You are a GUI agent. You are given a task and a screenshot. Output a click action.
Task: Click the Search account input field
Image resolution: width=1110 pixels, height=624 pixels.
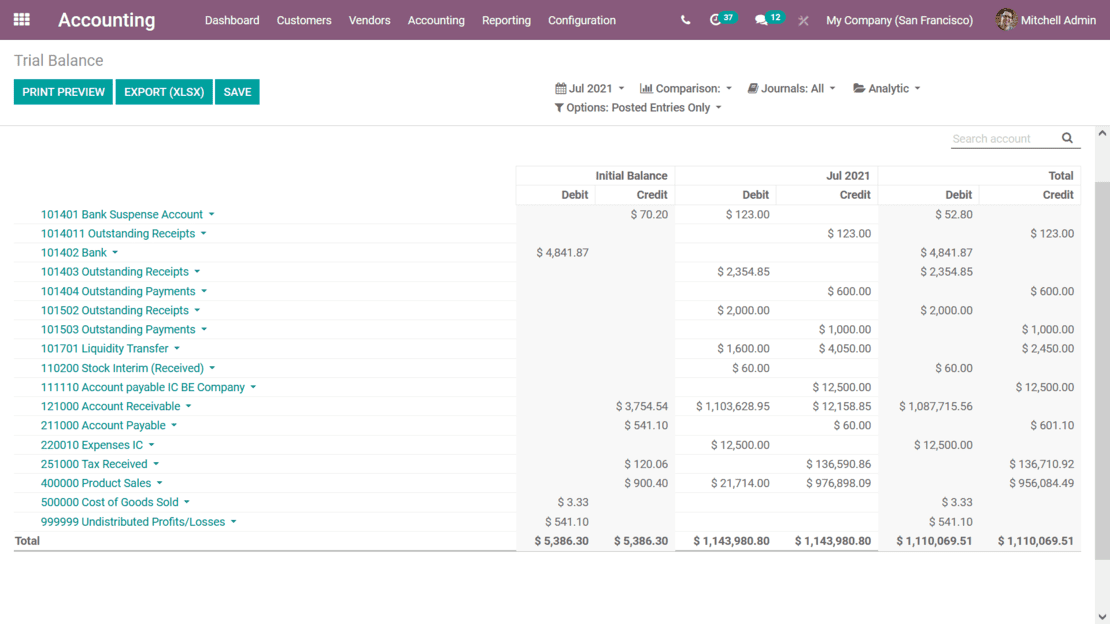pos(1003,139)
